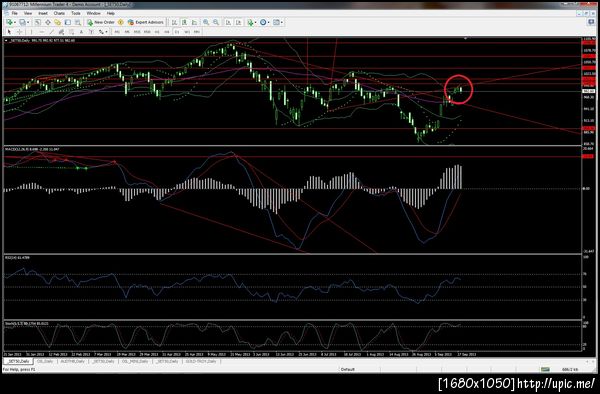Select the arrow cursor tool
Viewport: 600px width, 394px height.
pos(9,32)
